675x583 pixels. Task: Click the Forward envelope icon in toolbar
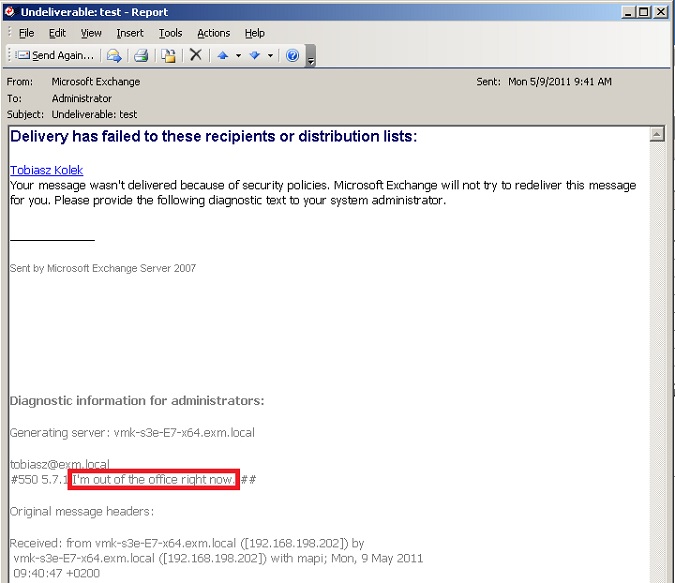(114, 56)
